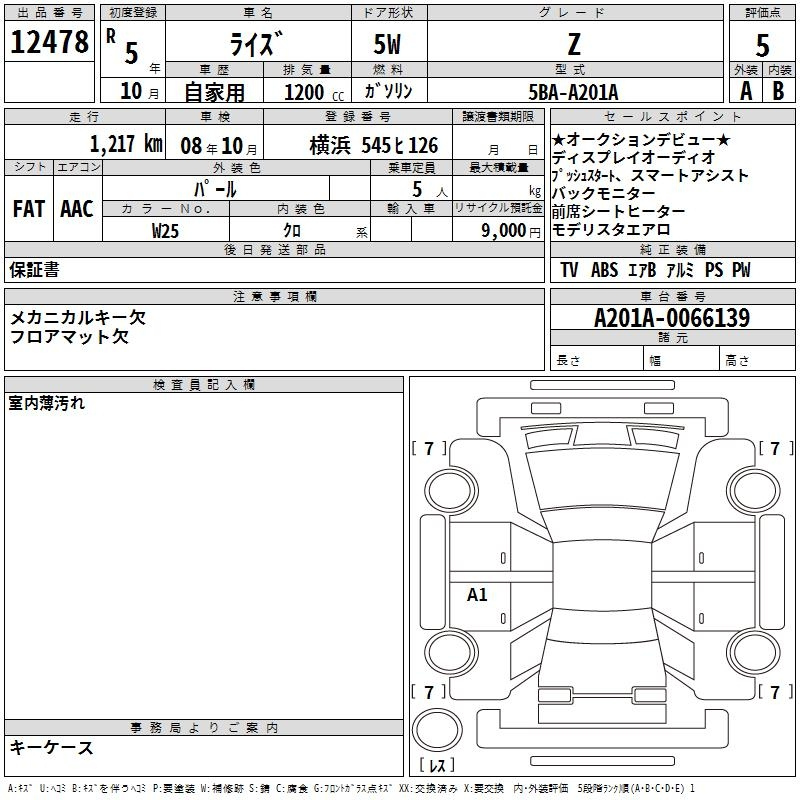Click the star in オークションデビュー sales point
The width and height of the screenshot is (800, 800).
click(x=560, y=139)
